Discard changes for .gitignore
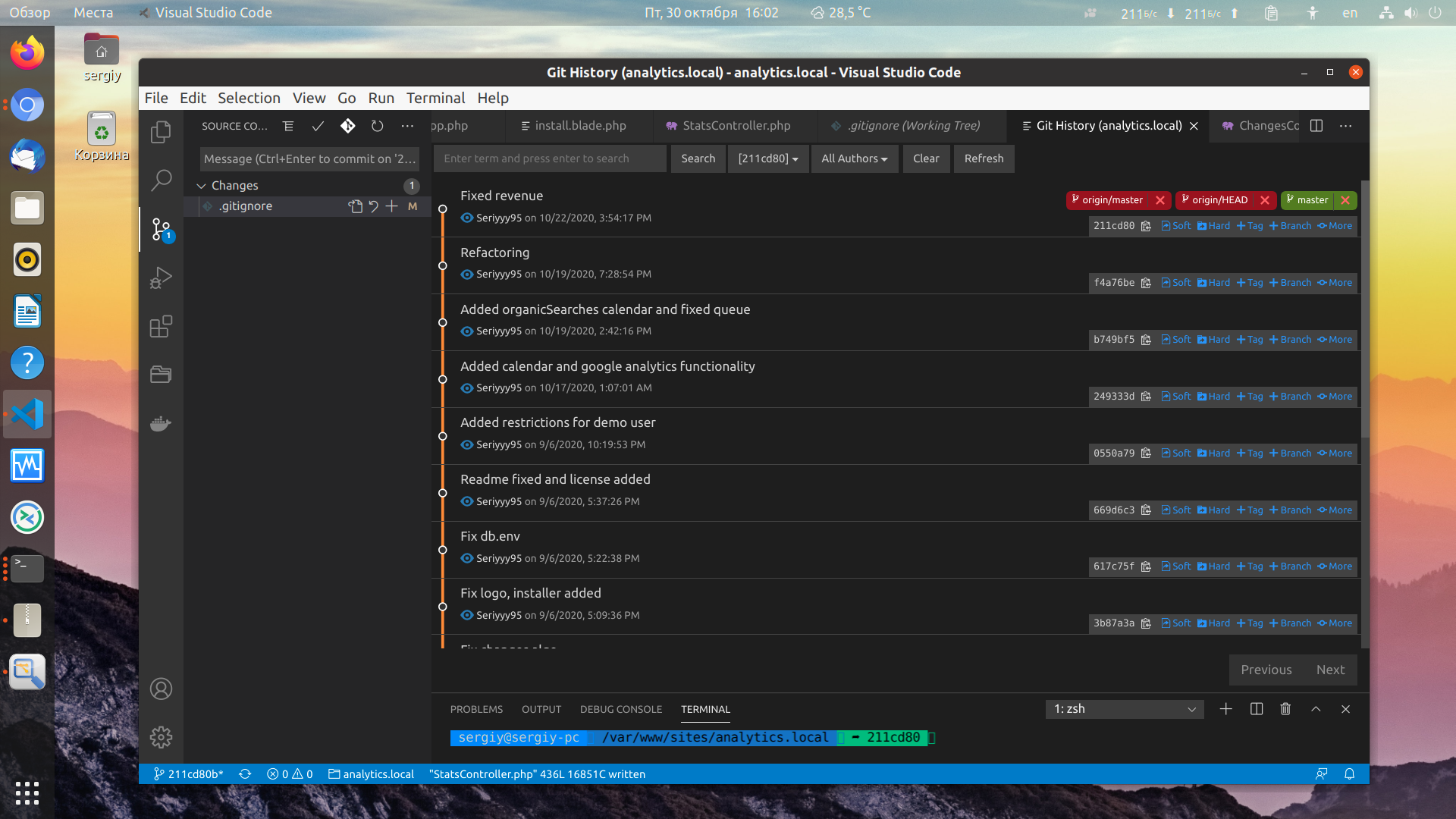Image resolution: width=1456 pixels, height=819 pixels. 373,206
